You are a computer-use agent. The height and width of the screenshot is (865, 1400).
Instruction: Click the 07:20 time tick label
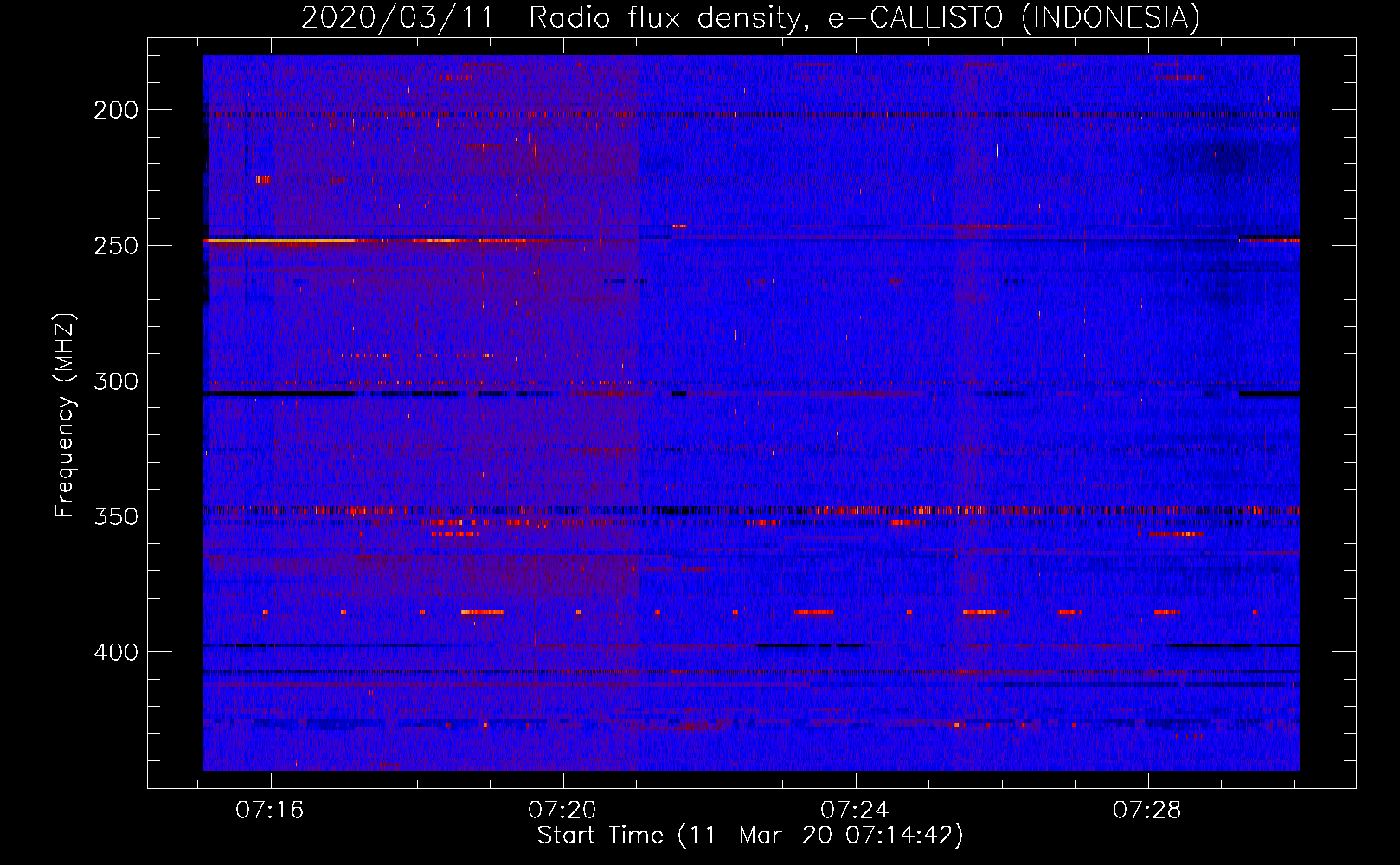pyautogui.click(x=562, y=811)
